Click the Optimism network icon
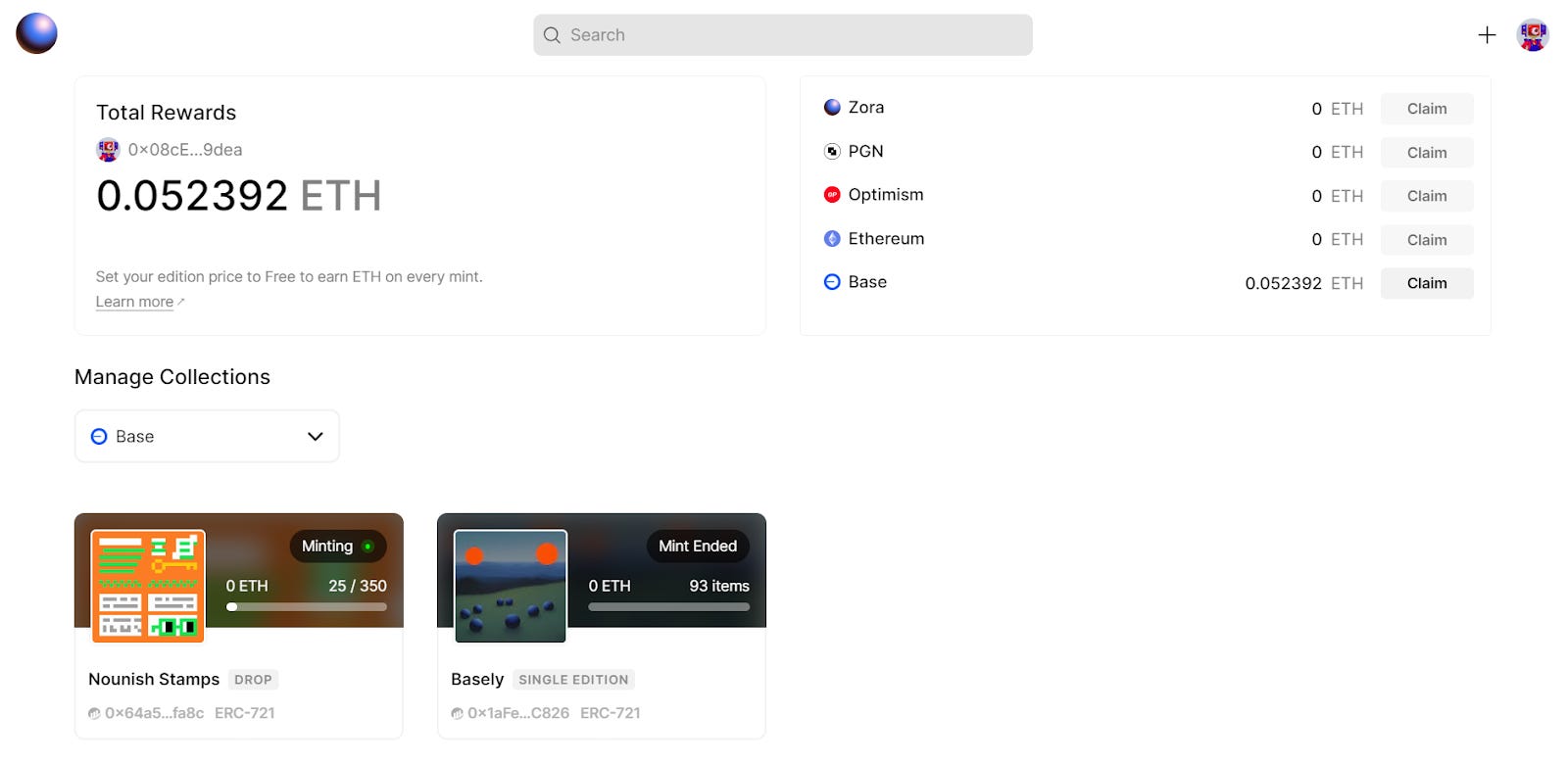This screenshot has height=764, width=1568. pos(832,195)
